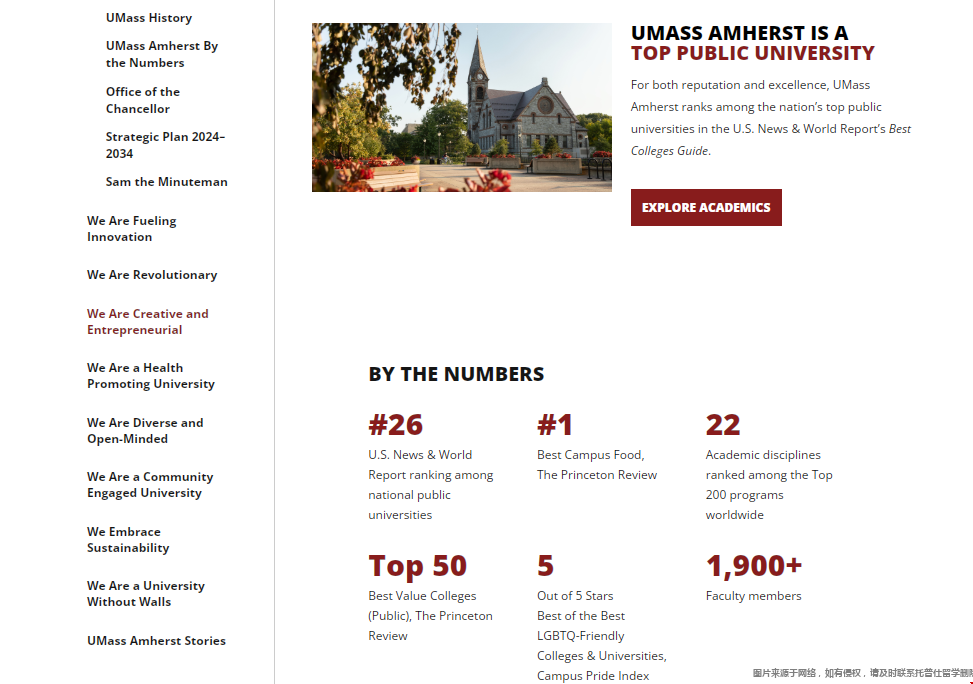Open UMass Amherst By the Numbers link
This screenshot has height=684, width=973.
click(161, 54)
